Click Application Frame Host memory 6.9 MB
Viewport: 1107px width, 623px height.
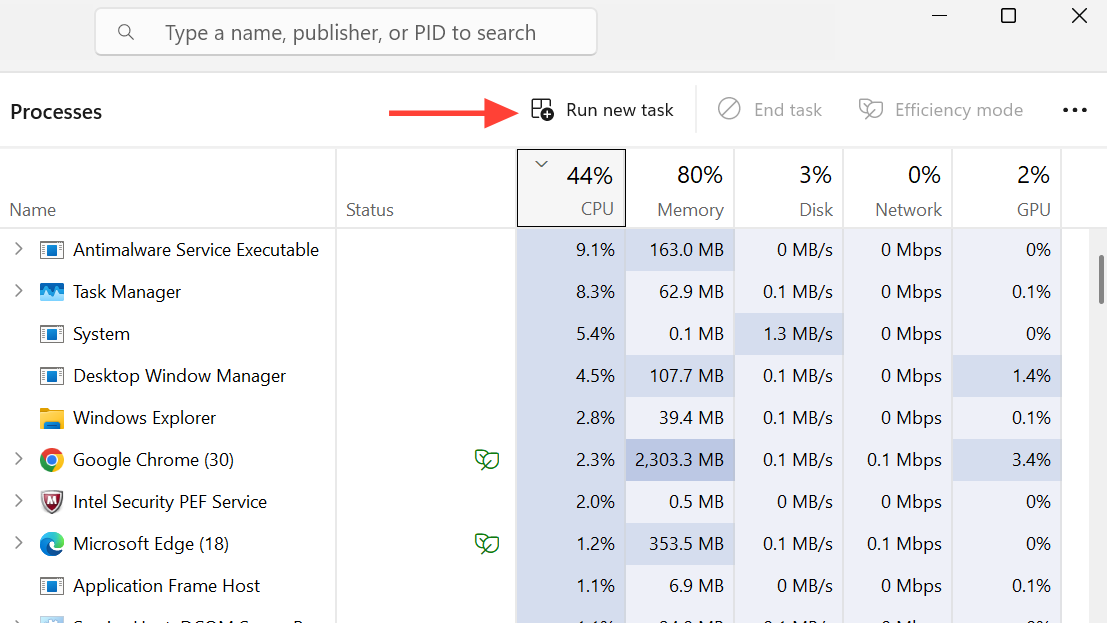pyautogui.click(x=696, y=586)
